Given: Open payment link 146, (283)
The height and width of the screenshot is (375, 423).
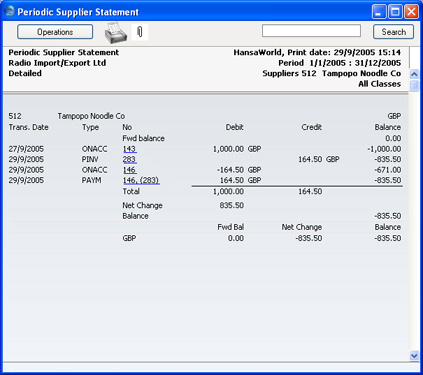Looking at the screenshot, I should pyautogui.click(x=141, y=180).
